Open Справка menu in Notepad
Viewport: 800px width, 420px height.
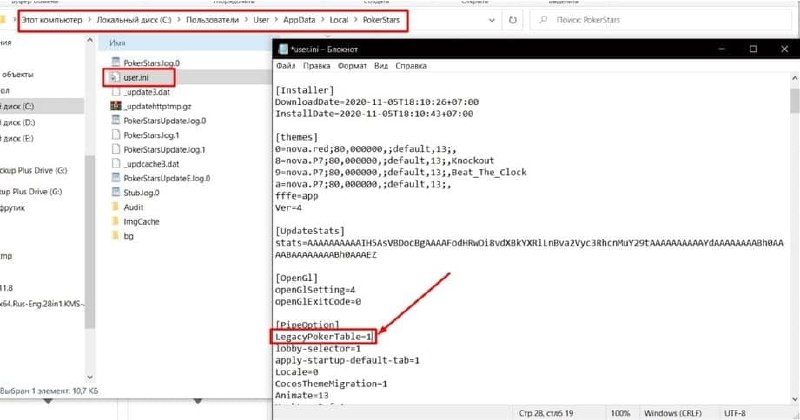click(x=411, y=66)
